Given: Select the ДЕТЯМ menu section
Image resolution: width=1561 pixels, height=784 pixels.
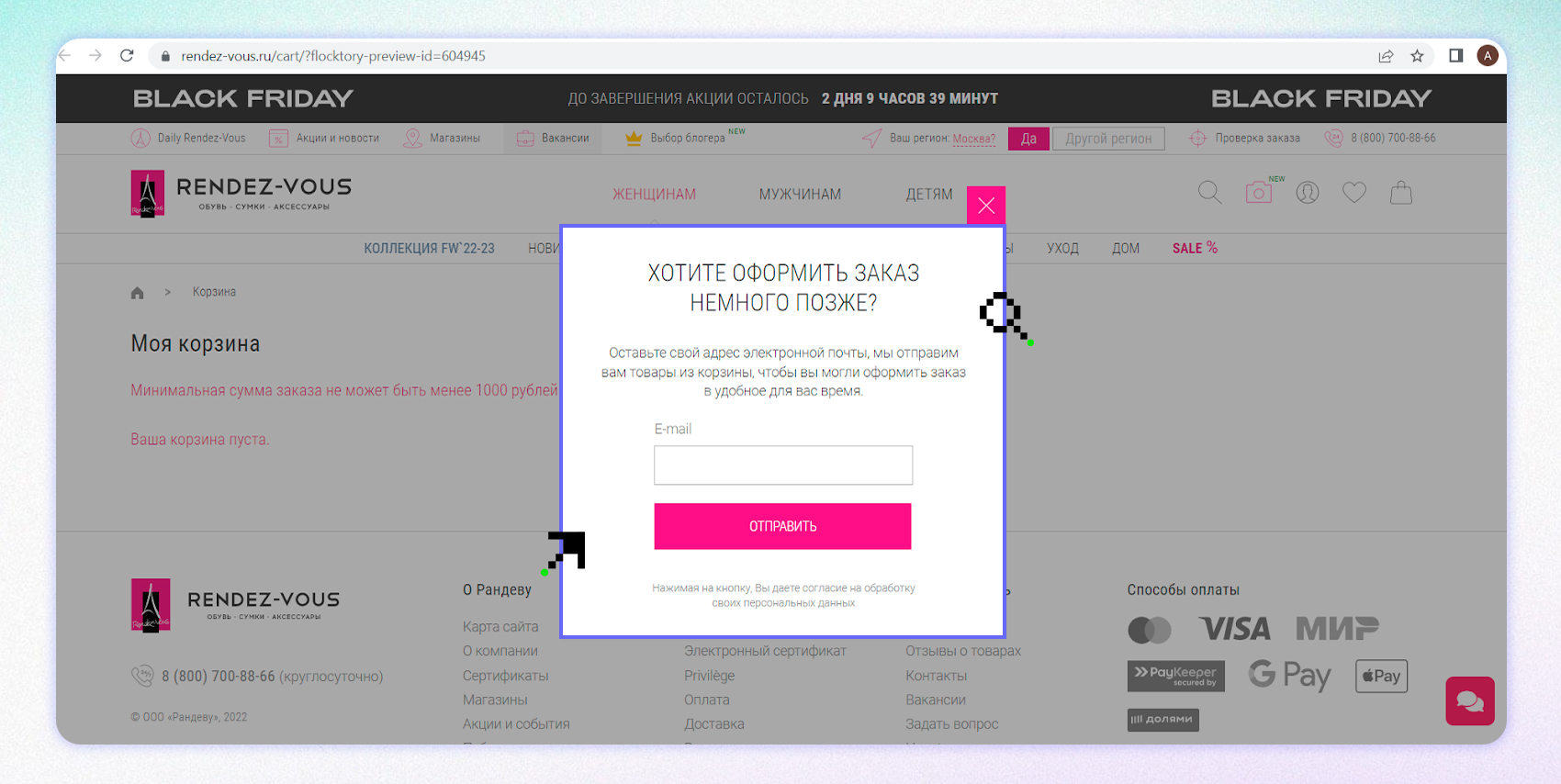Looking at the screenshot, I should pyautogui.click(x=928, y=195).
